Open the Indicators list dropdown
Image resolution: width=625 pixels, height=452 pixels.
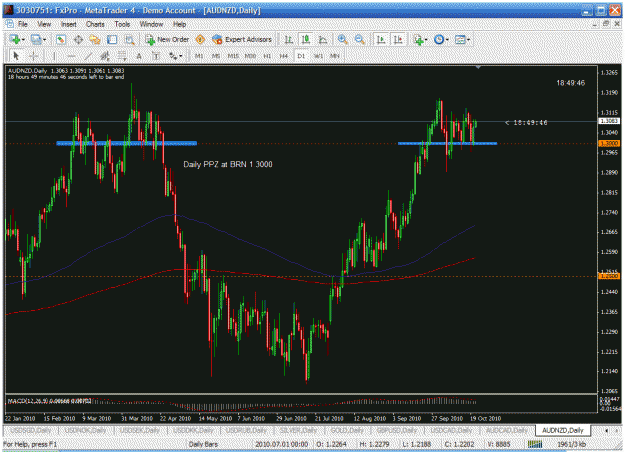(420, 39)
